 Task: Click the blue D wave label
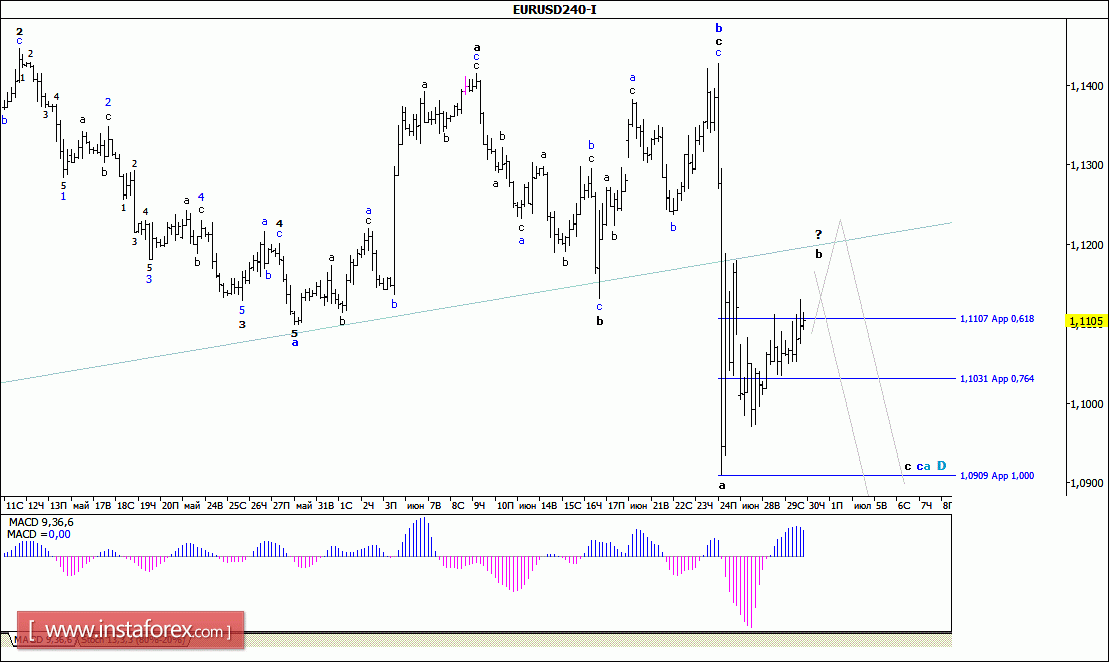click(x=941, y=466)
